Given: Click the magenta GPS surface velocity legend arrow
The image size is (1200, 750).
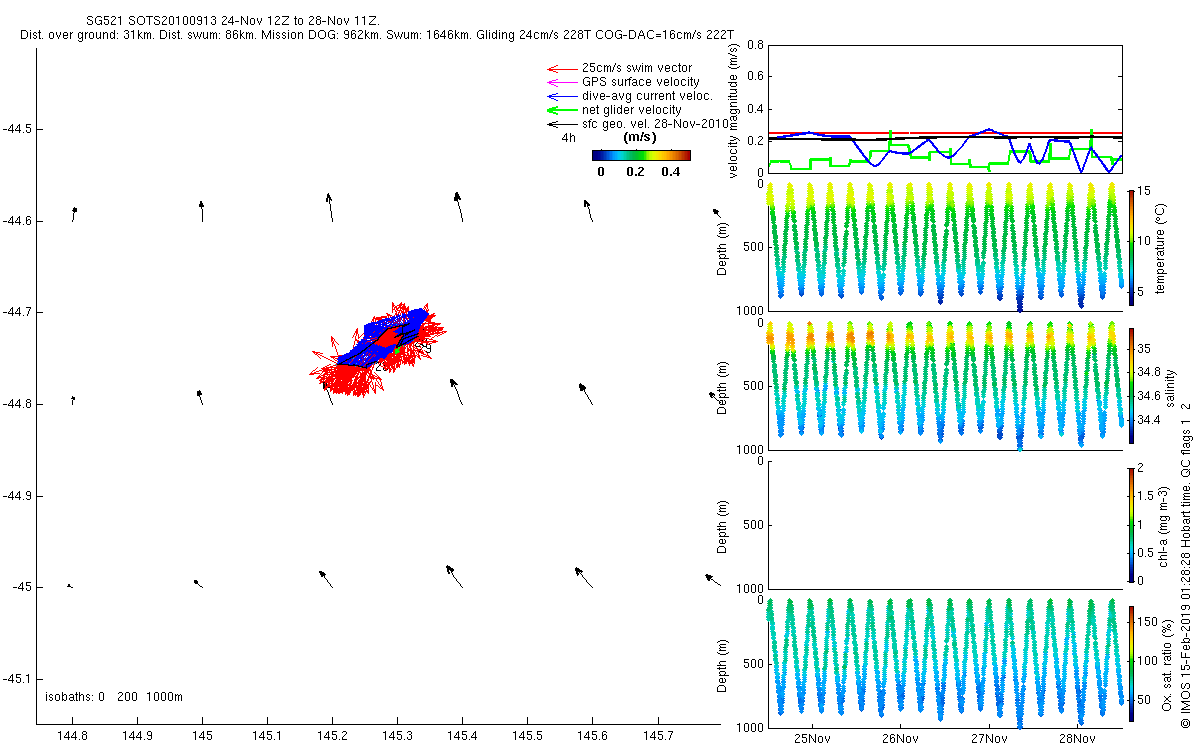Looking at the screenshot, I should (561, 82).
